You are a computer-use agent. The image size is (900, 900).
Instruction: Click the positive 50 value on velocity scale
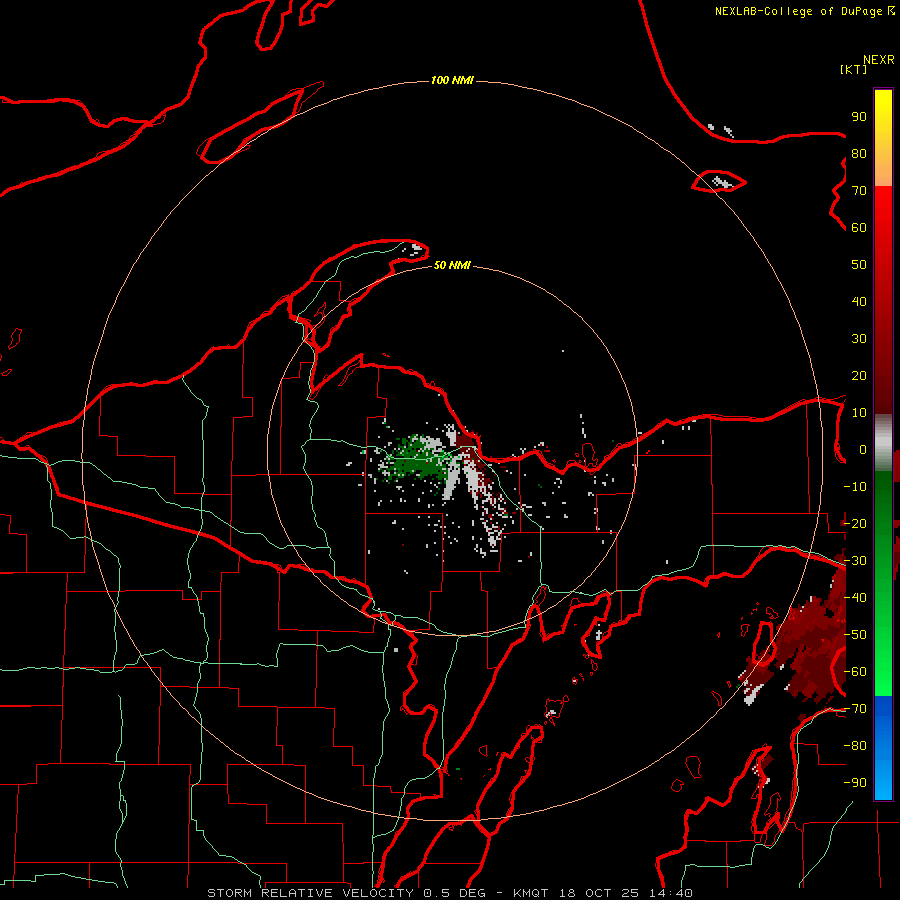[859, 265]
